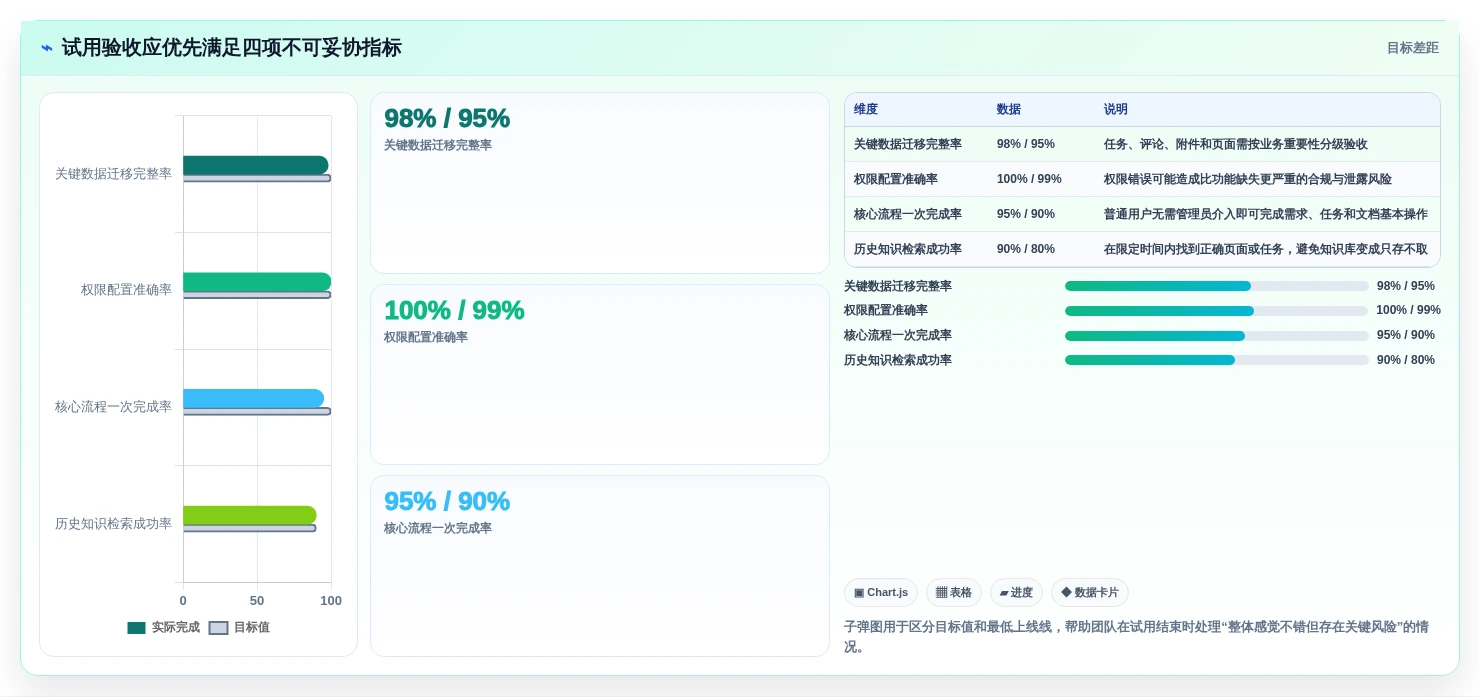Click the 98% / 95% value beside the top progress bar
1480x697 pixels.
tap(1406, 286)
